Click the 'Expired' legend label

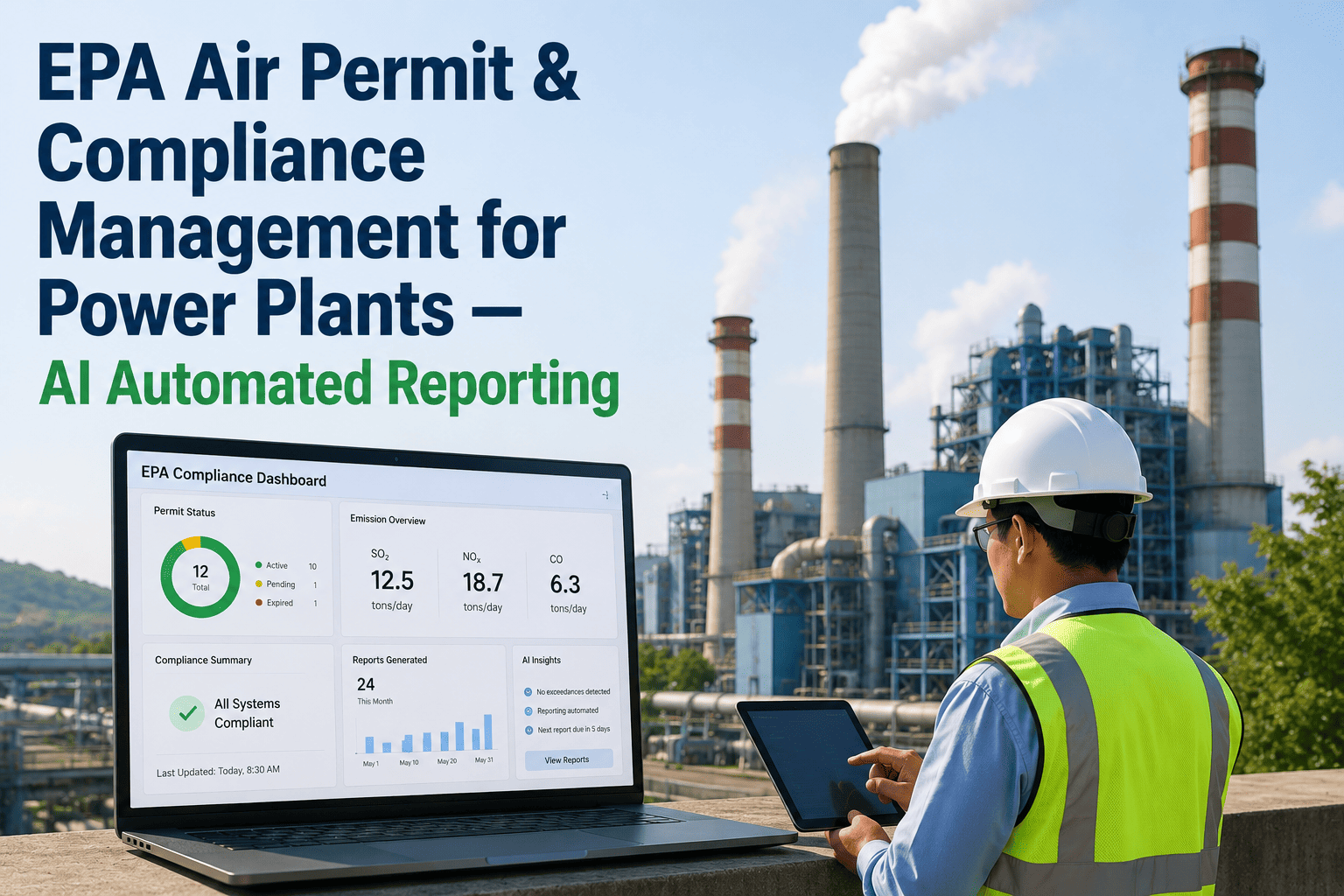[280, 603]
